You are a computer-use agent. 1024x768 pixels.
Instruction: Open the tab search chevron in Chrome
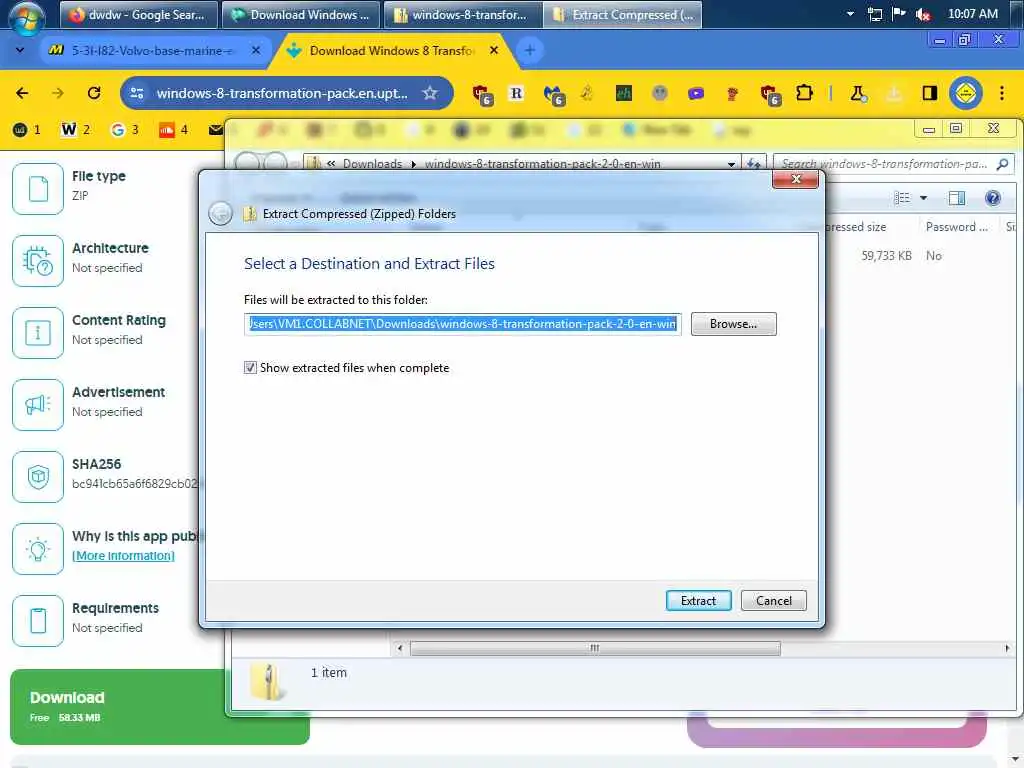coord(20,50)
